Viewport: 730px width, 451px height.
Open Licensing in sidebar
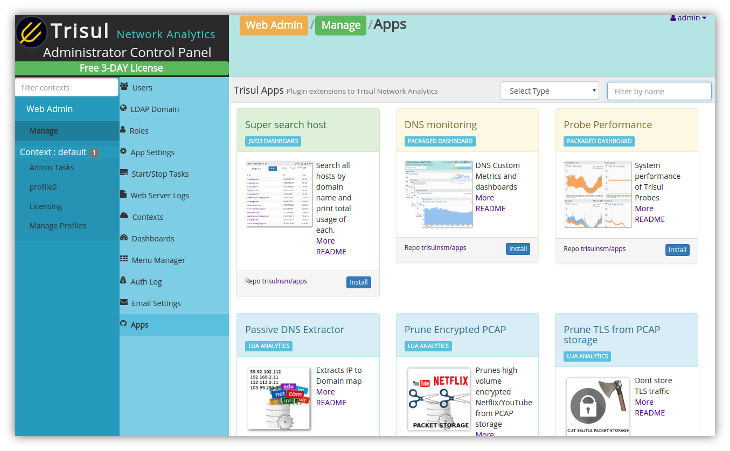point(46,207)
